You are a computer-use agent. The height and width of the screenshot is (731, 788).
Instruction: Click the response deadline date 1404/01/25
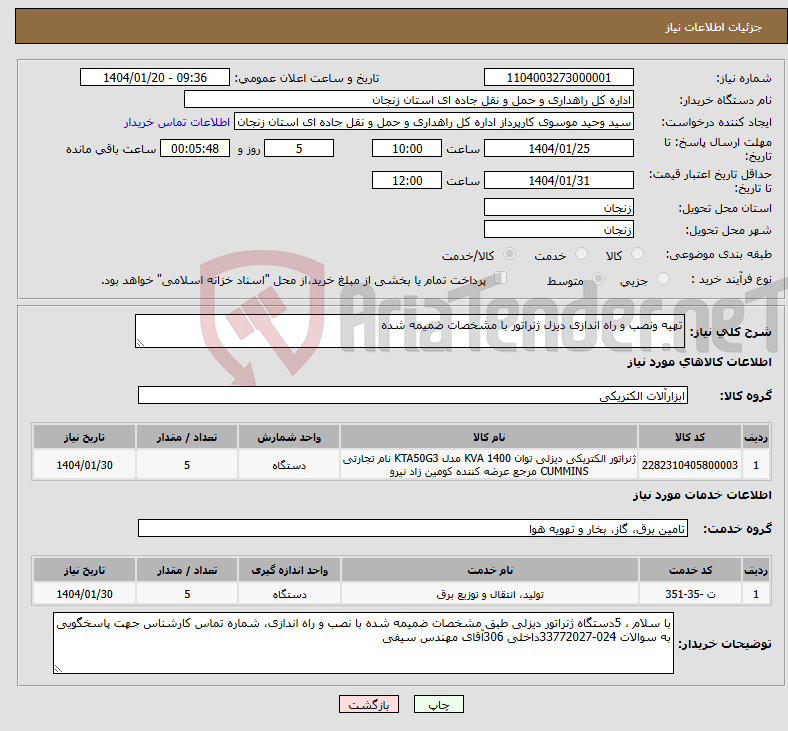coord(558,148)
